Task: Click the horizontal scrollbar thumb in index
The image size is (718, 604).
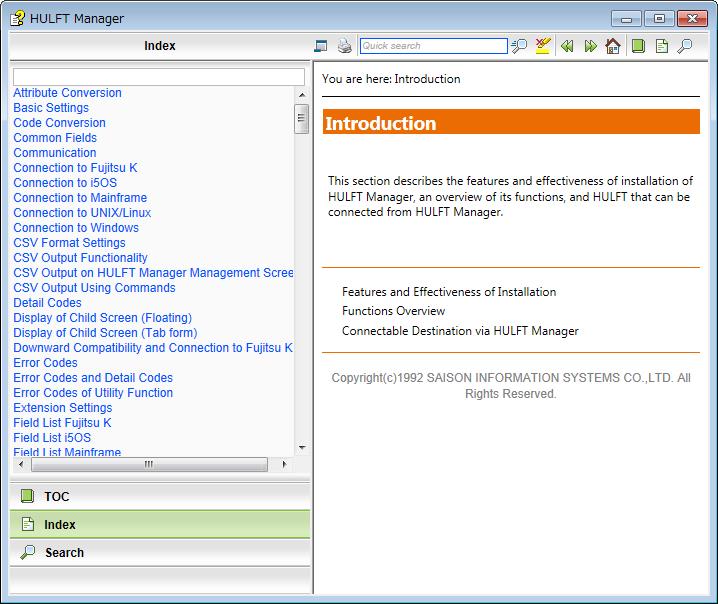Action: click(149, 464)
